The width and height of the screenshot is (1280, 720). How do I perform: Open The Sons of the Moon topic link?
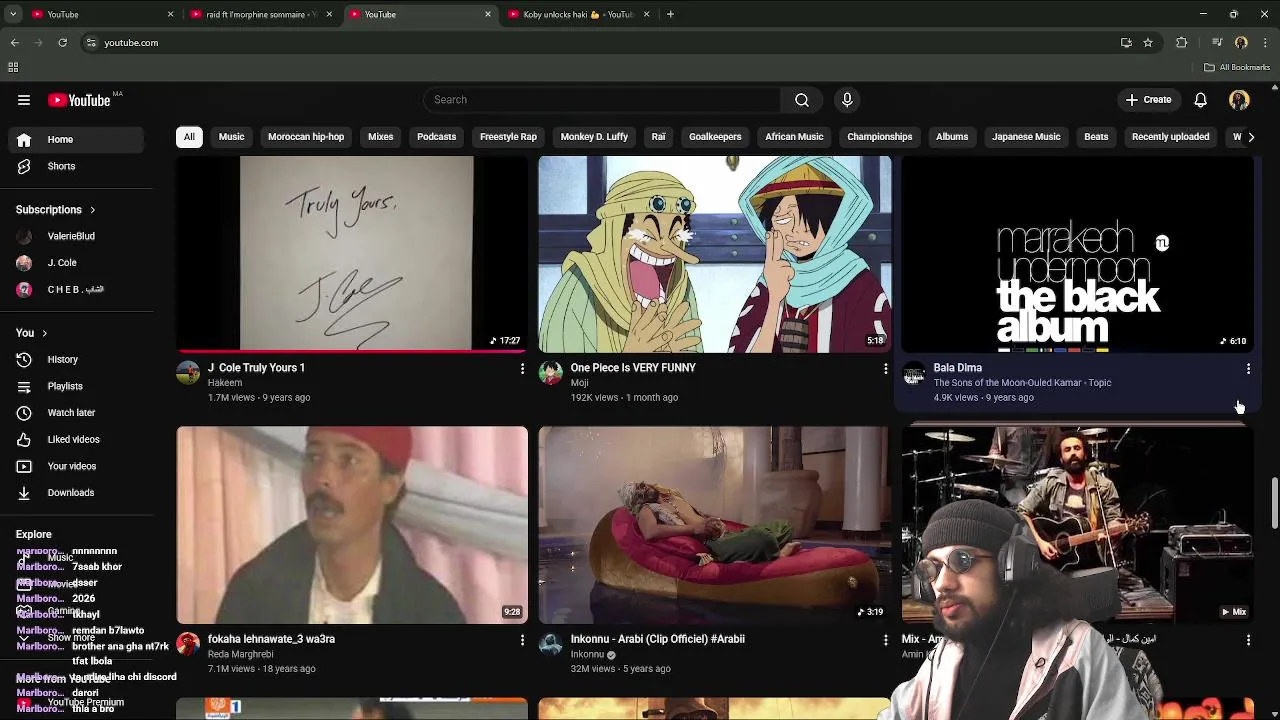[1022, 383]
